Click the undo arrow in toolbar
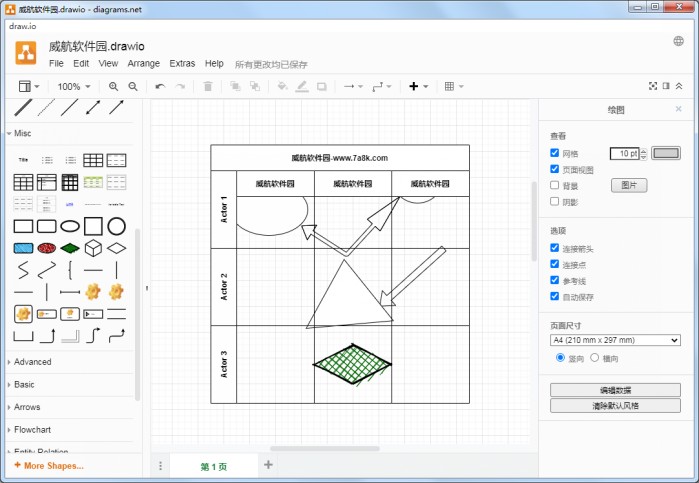This screenshot has height=483, width=699. coord(160,87)
